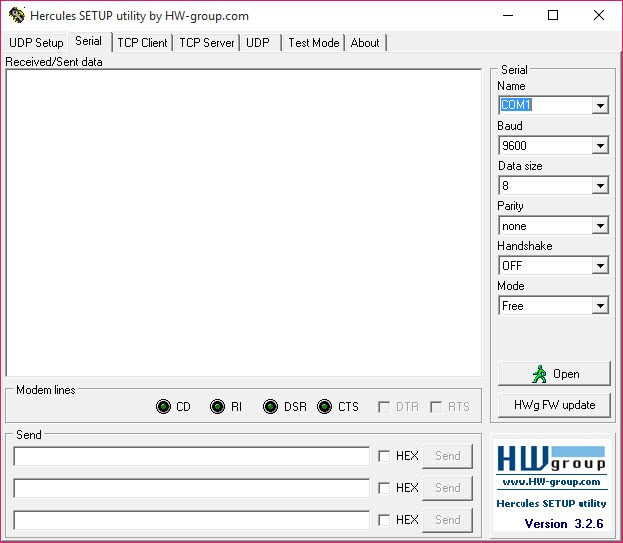The height and width of the screenshot is (543, 623).
Task: Enable HEX for the third send line
Action: (384, 520)
